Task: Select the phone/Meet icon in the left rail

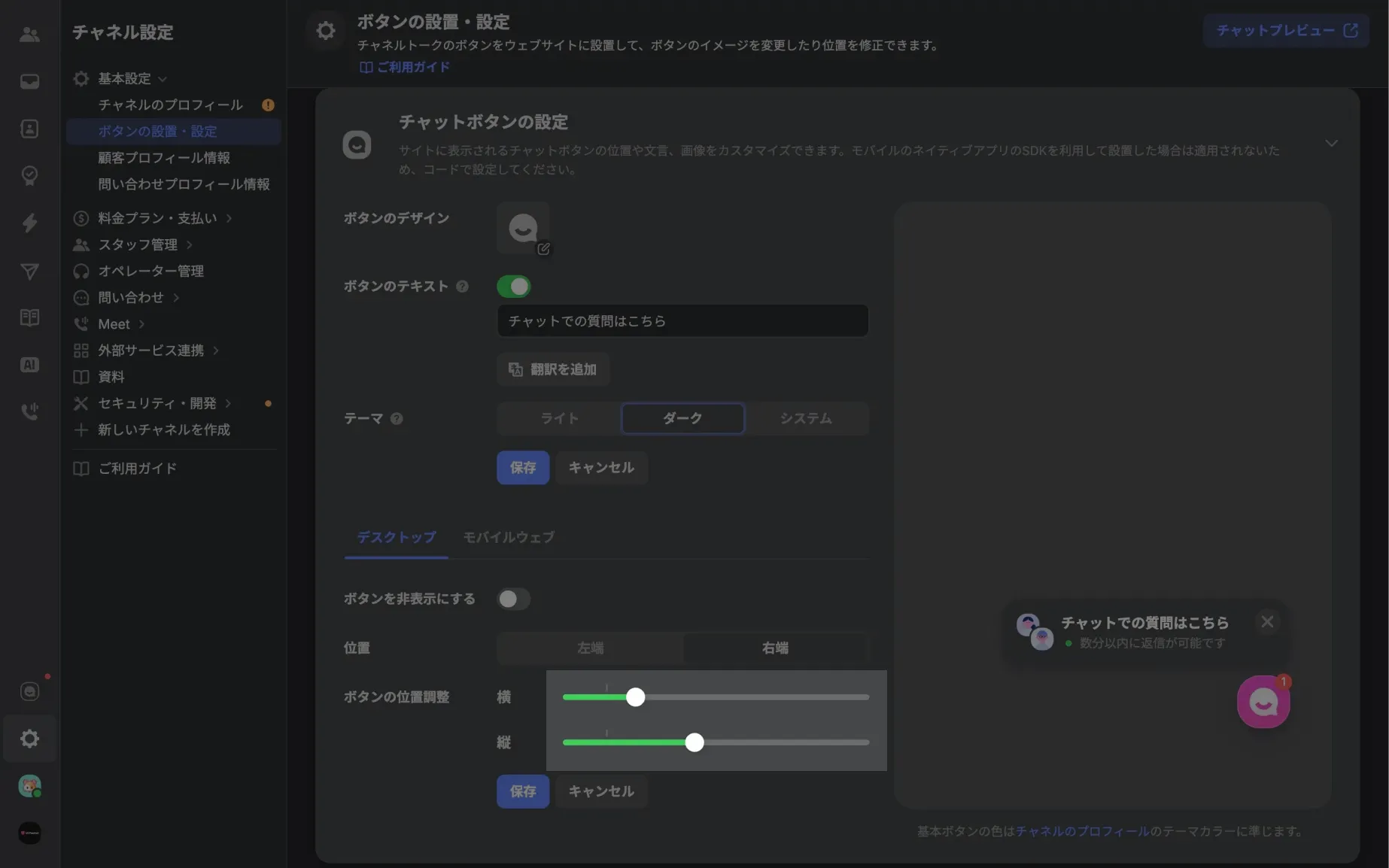Action: pyautogui.click(x=29, y=411)
